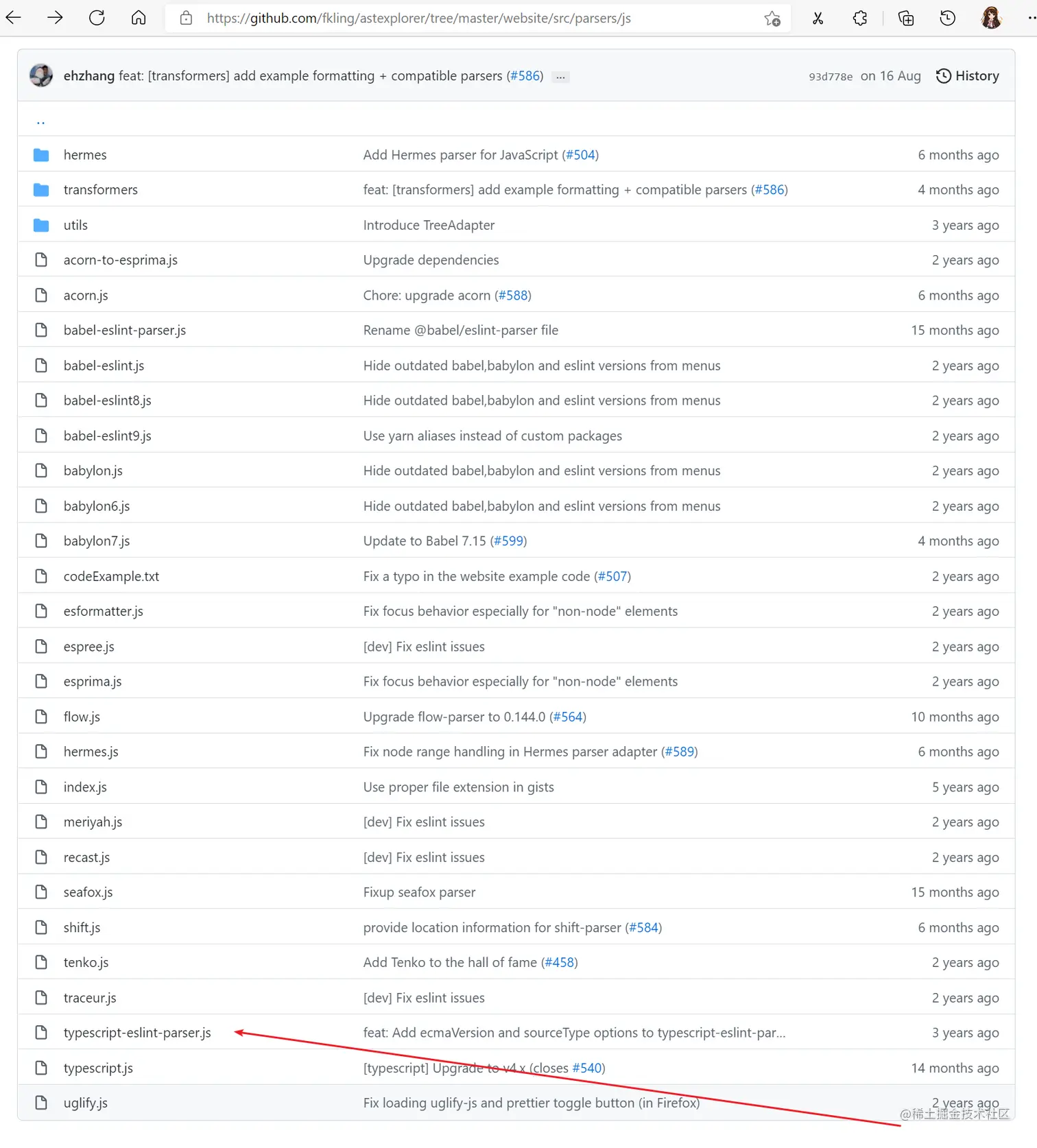The height and width of the screenshot is (1148, 1037).
Task: Open acorn.js file
Action: point(86,296)
